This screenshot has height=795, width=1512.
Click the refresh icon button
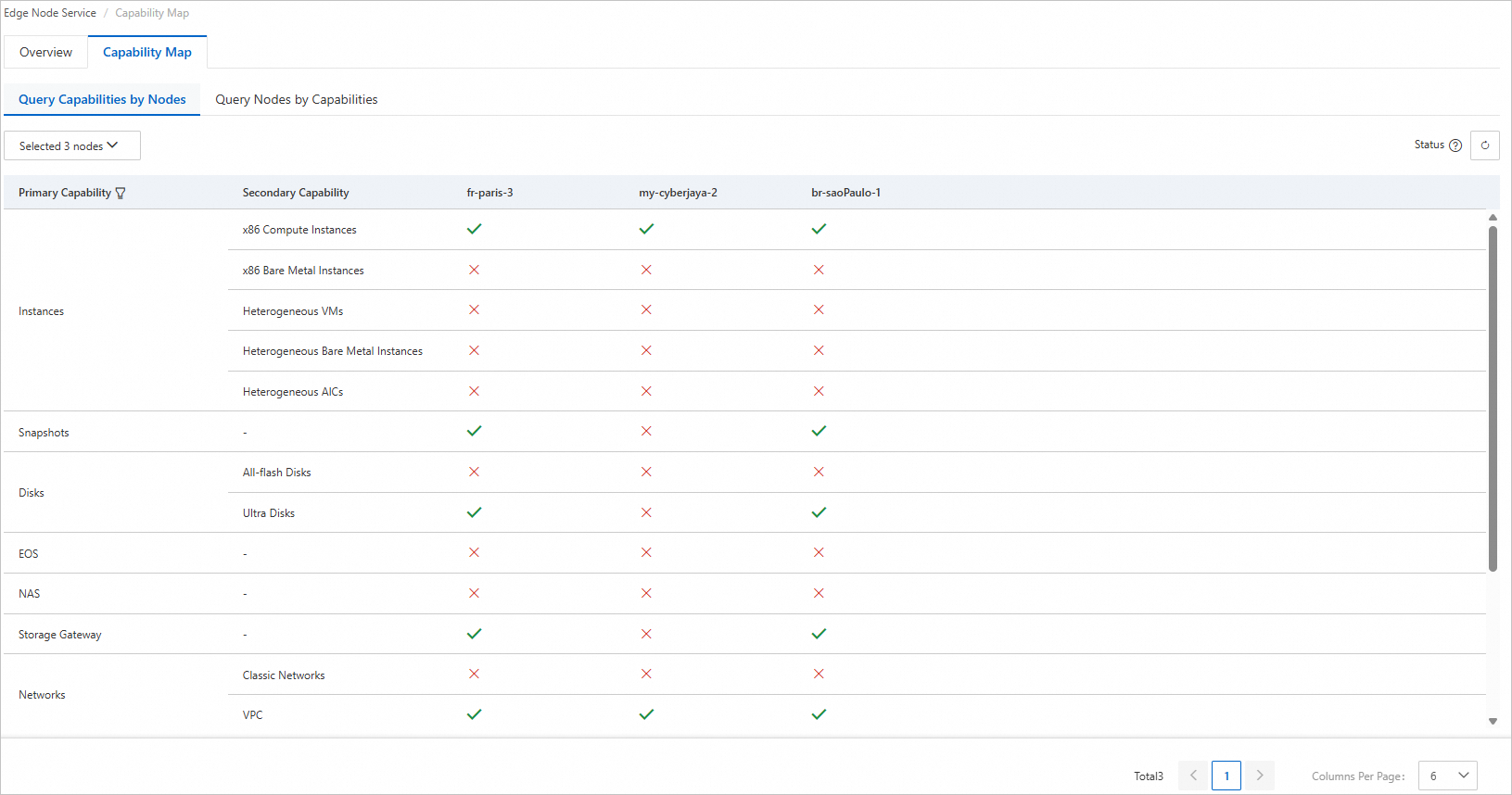(1484, 145)
